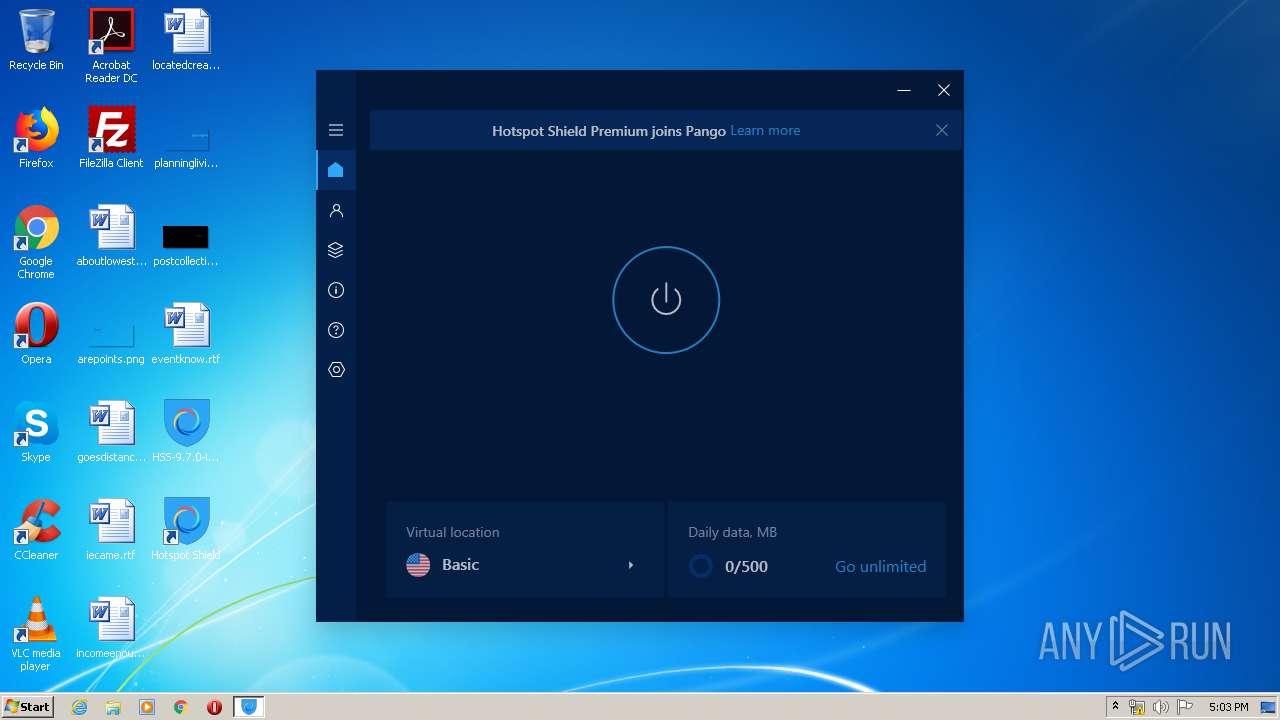This screenshot has width=1280, height=720.
Task: Click the US flag location icon
Action: 418,565
